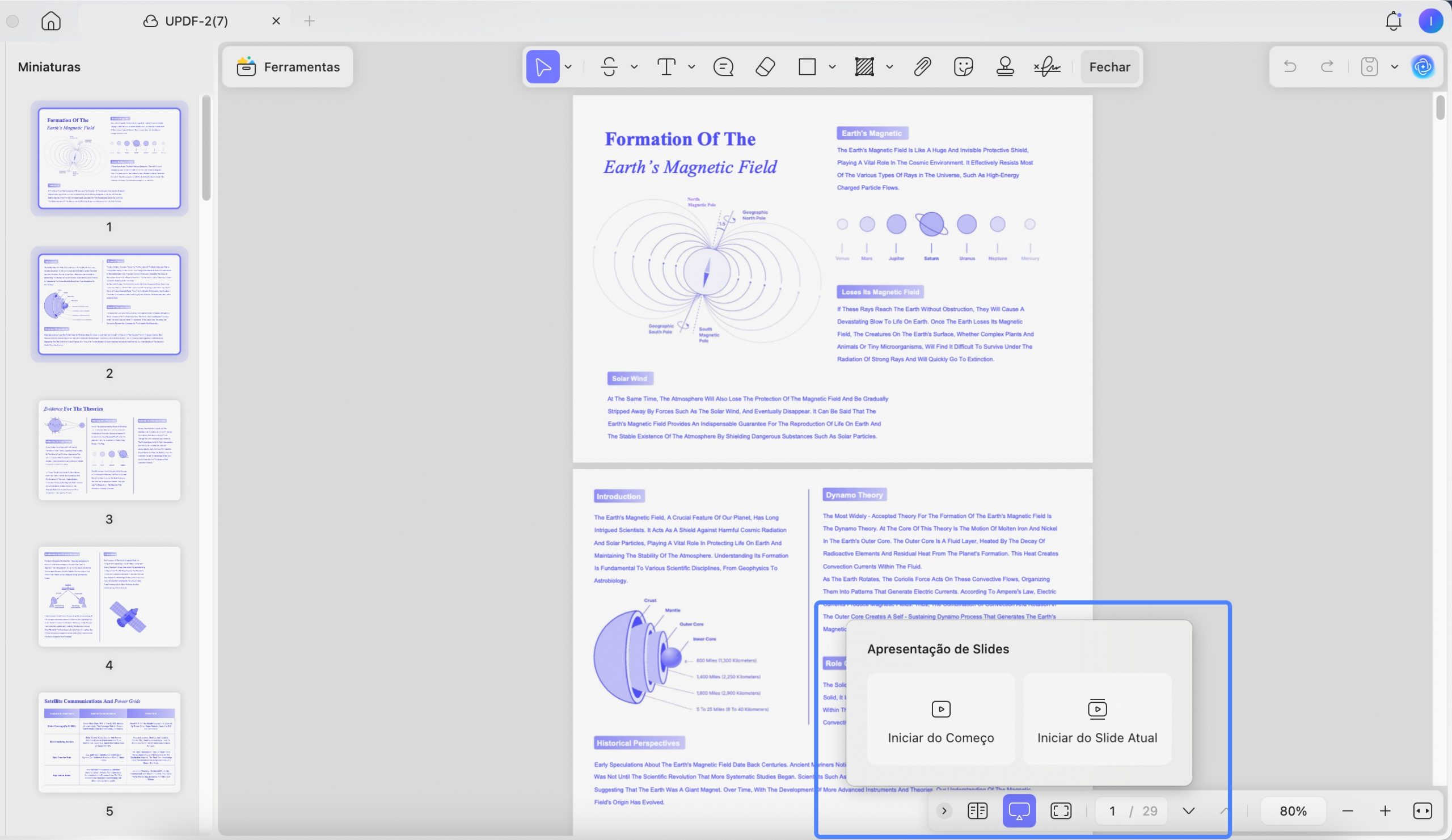Expand the save options dropdown
Screen dimensions: 1452x840
click(x=1394, y=67)
